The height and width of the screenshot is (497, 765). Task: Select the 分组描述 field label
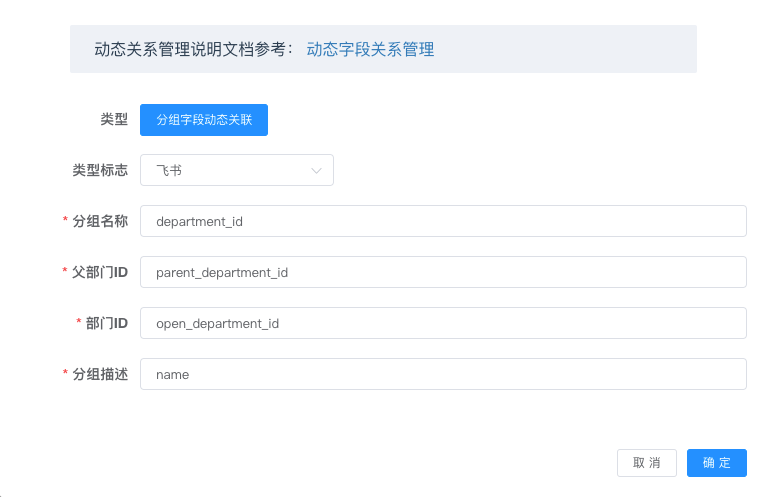pyautogui.click(x=100, y=374)
